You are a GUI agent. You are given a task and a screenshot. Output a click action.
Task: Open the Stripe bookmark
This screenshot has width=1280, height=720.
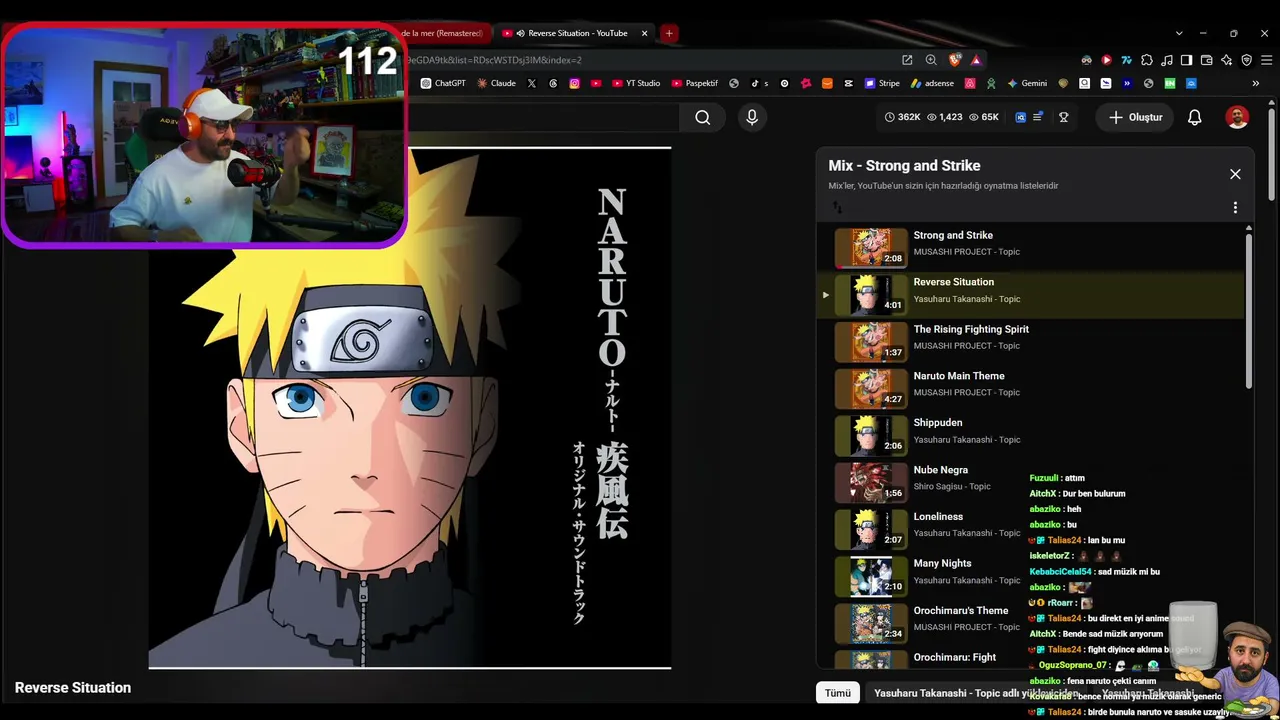pyautogui.click(x=882, y=83)
